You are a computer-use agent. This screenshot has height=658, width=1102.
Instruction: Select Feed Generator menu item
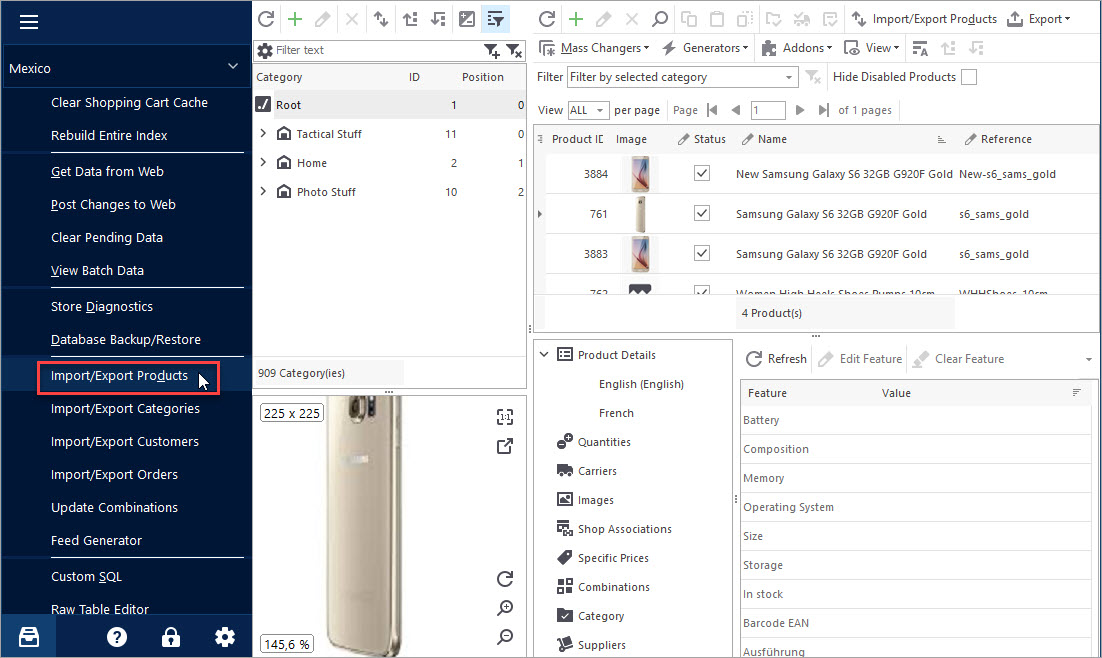coord(96,541)
